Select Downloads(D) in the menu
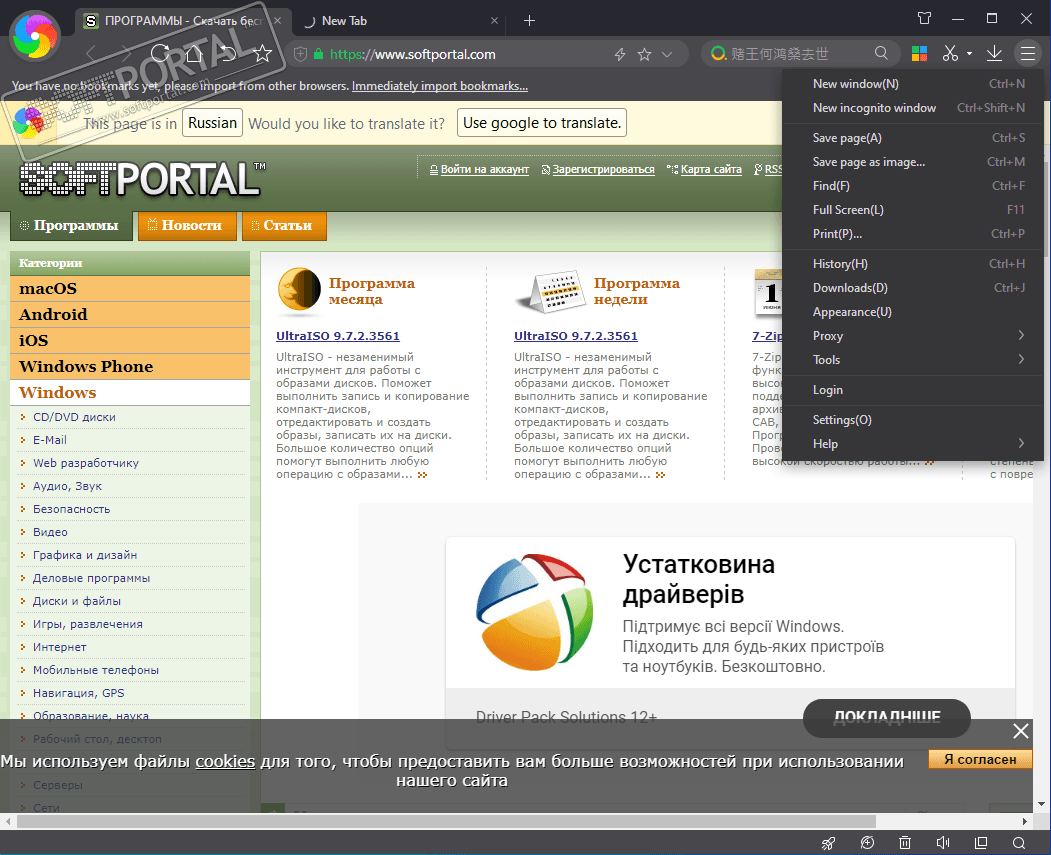Image resolution: width=1051 pixels, height=855 pixels. 912,288
